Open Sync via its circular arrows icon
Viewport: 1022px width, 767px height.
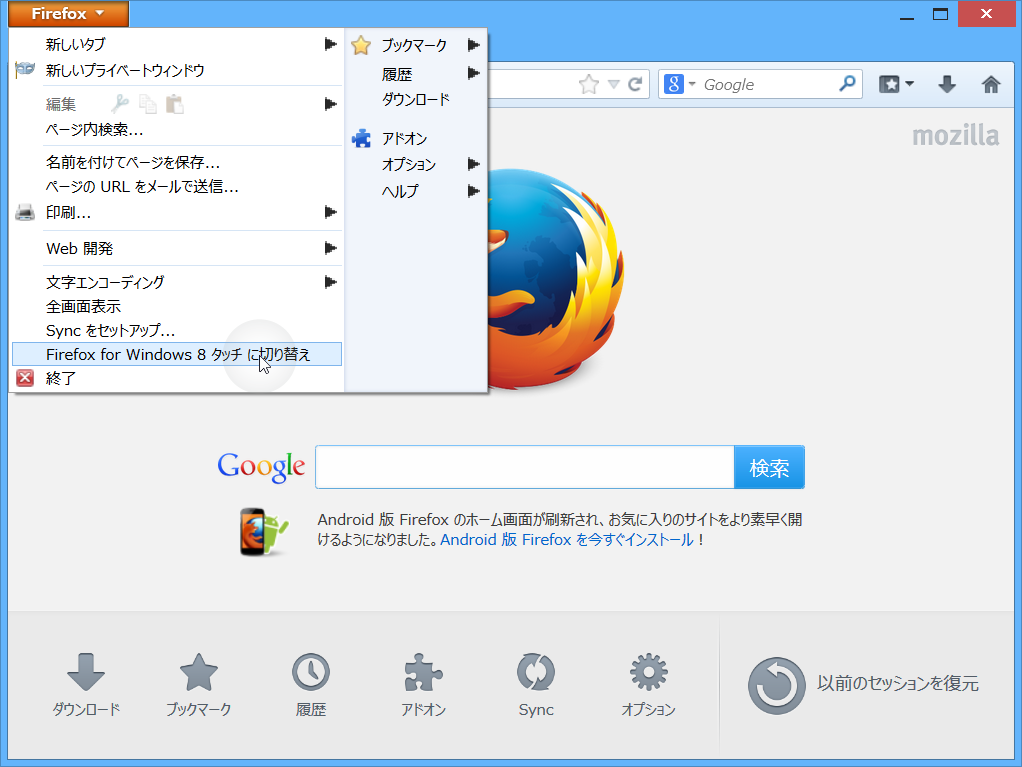[535, 675]
